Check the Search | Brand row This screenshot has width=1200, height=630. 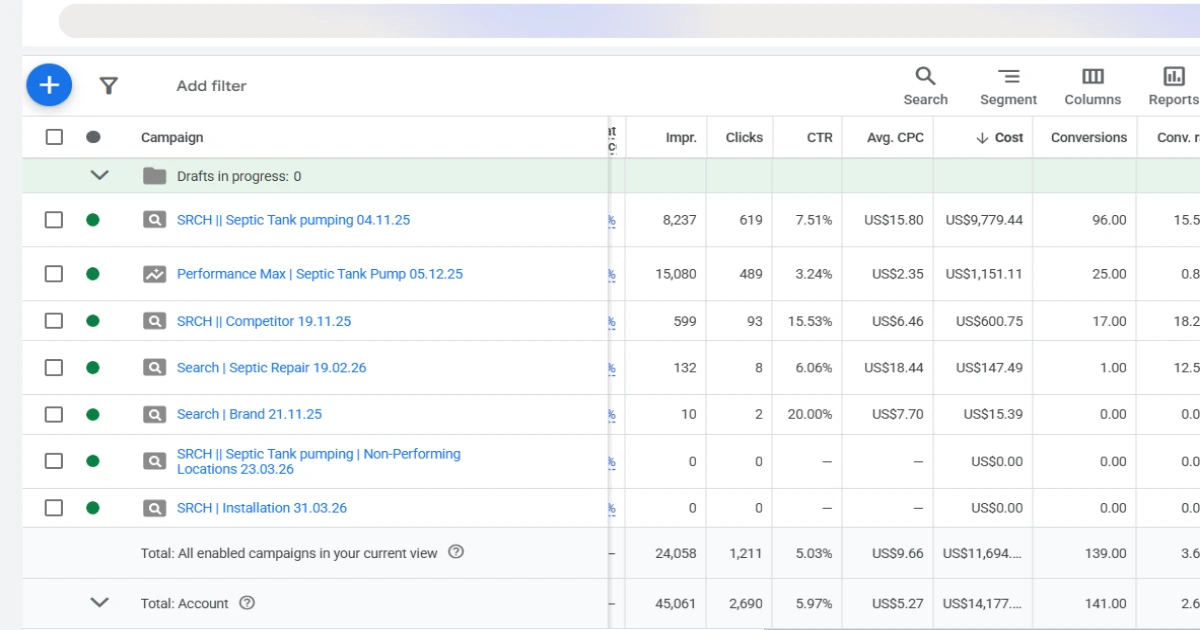[x=54, y=414]
